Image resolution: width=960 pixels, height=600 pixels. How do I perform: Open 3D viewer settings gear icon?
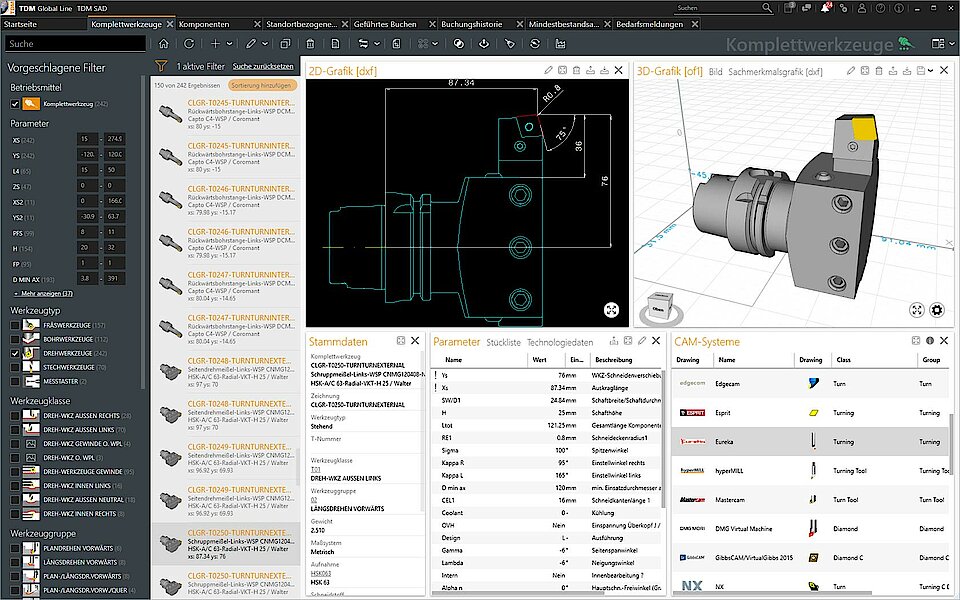pos(937,311)
